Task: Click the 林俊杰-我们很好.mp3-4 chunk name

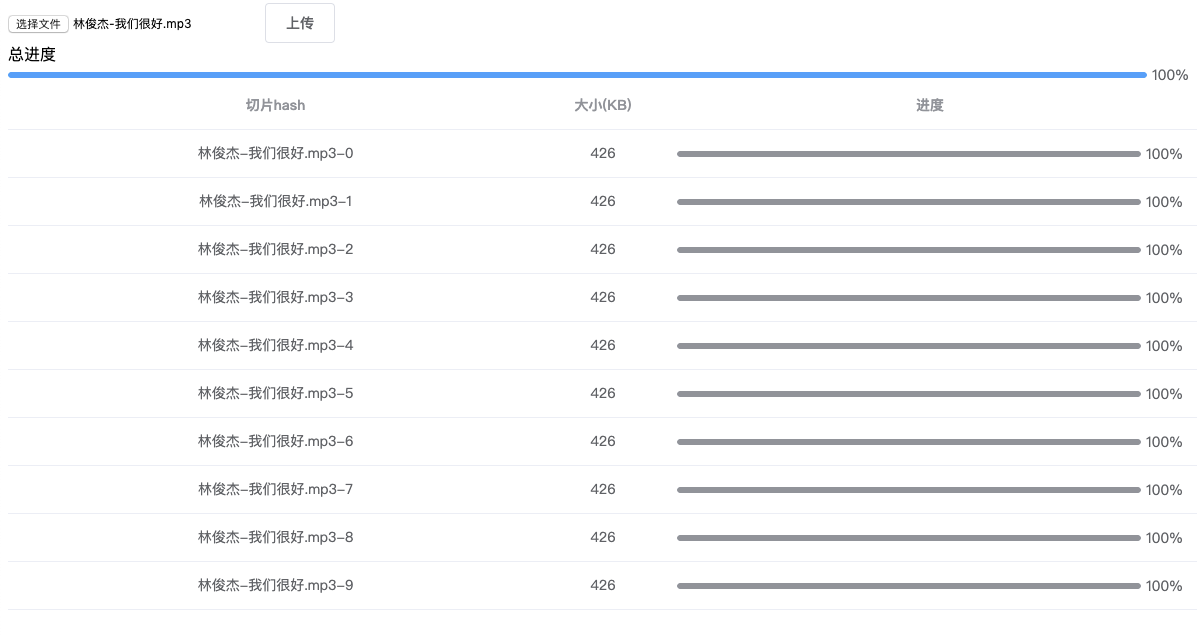Action: point(275,346)
